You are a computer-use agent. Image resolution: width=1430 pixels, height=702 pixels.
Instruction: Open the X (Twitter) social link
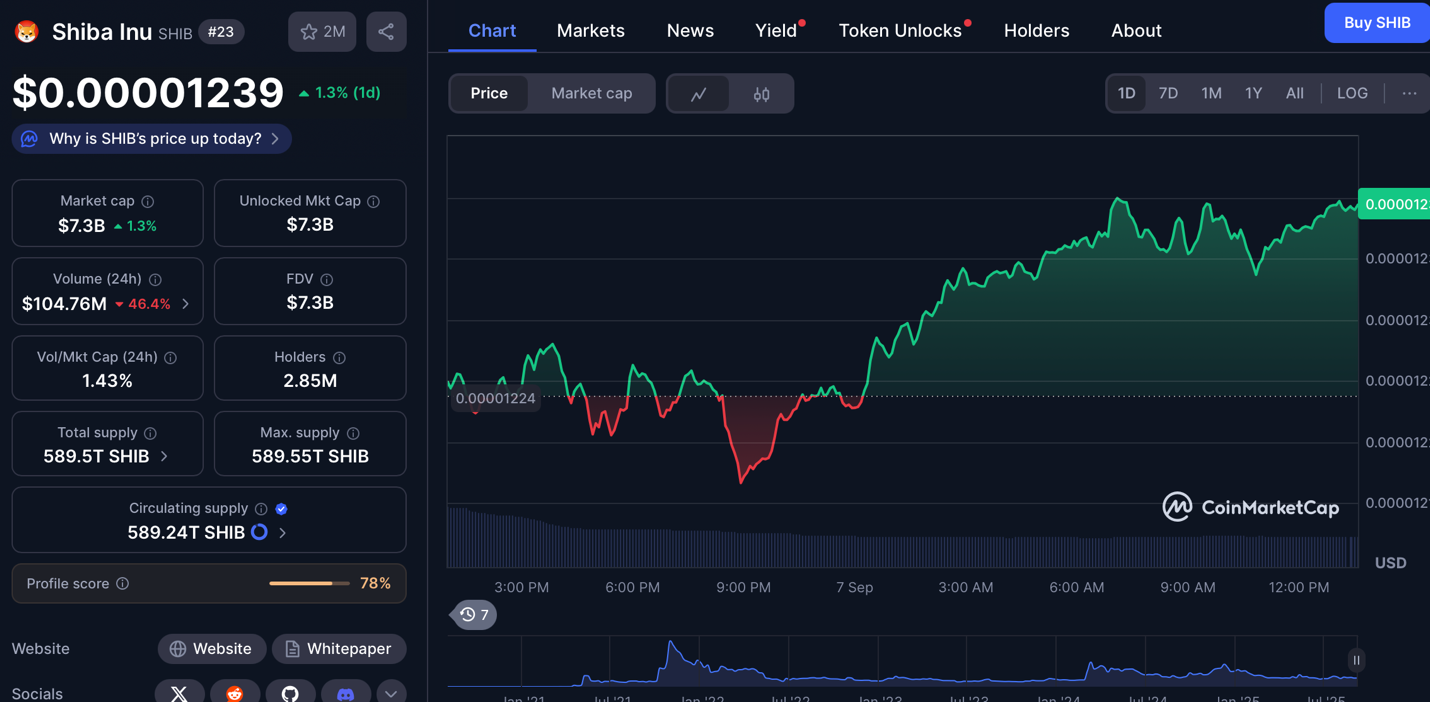(x=179, y=692)
